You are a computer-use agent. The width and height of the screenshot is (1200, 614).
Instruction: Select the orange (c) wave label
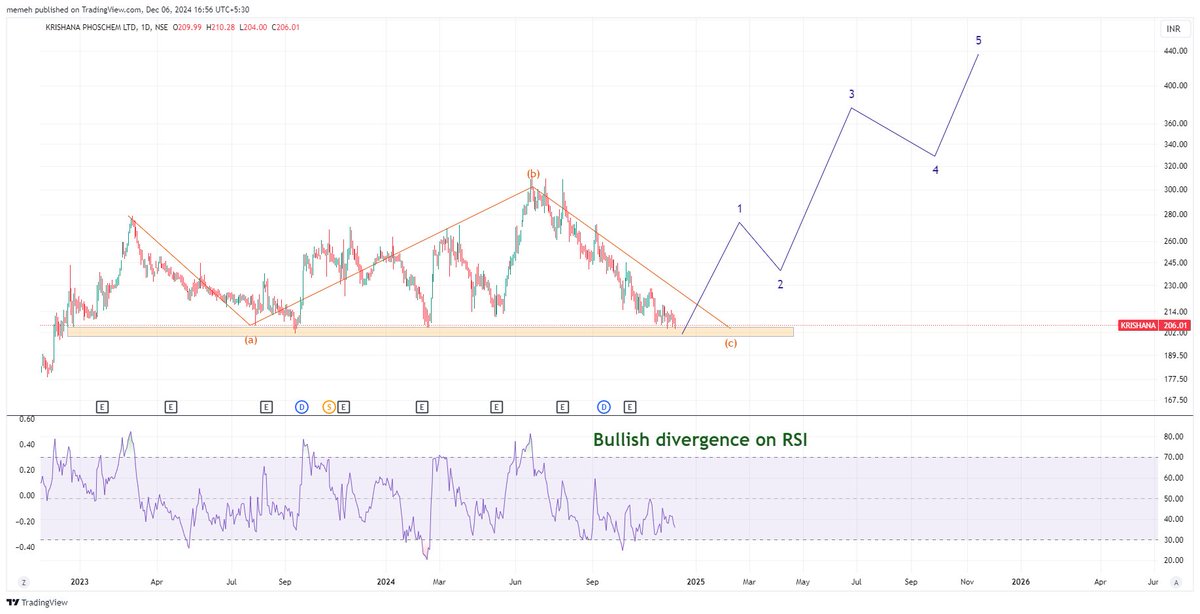[731, 344]
